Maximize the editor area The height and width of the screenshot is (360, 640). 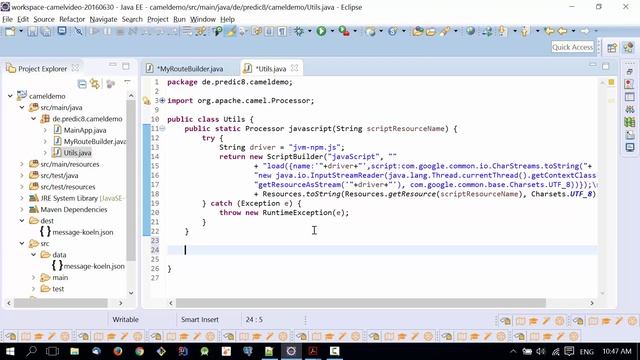606,66
